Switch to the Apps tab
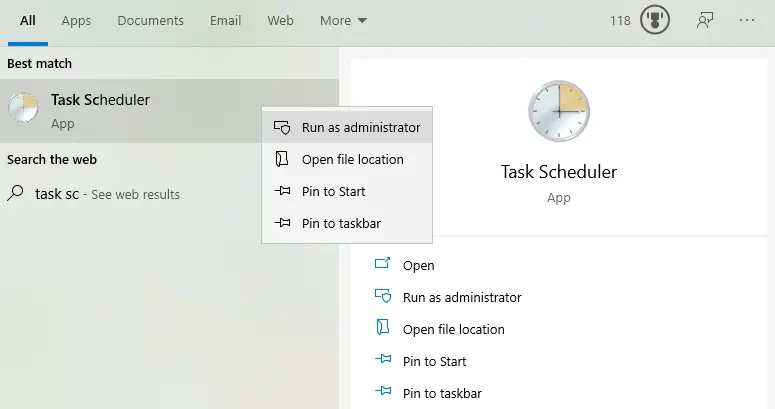The height and width of the screenshot is (409, 775). click(x=76, y=21)
